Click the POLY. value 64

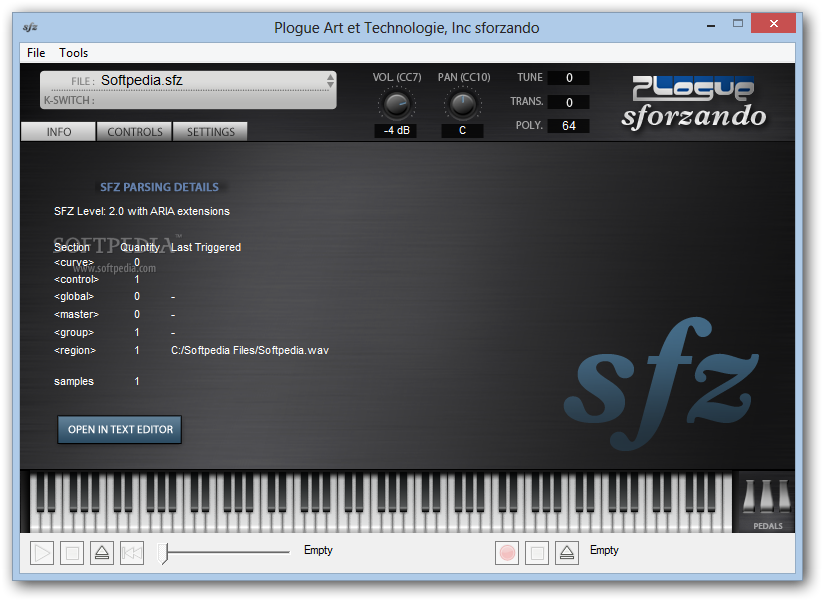tap(569, 126)
